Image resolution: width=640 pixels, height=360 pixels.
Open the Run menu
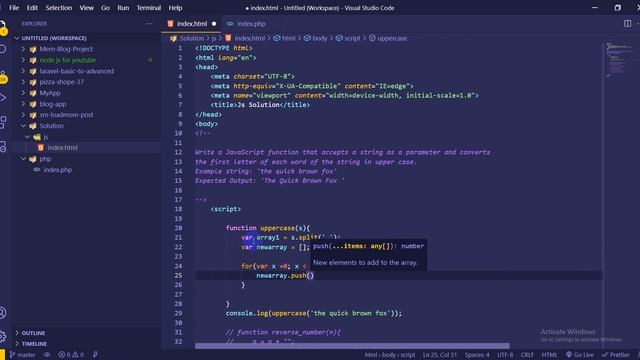coord(123,8)
